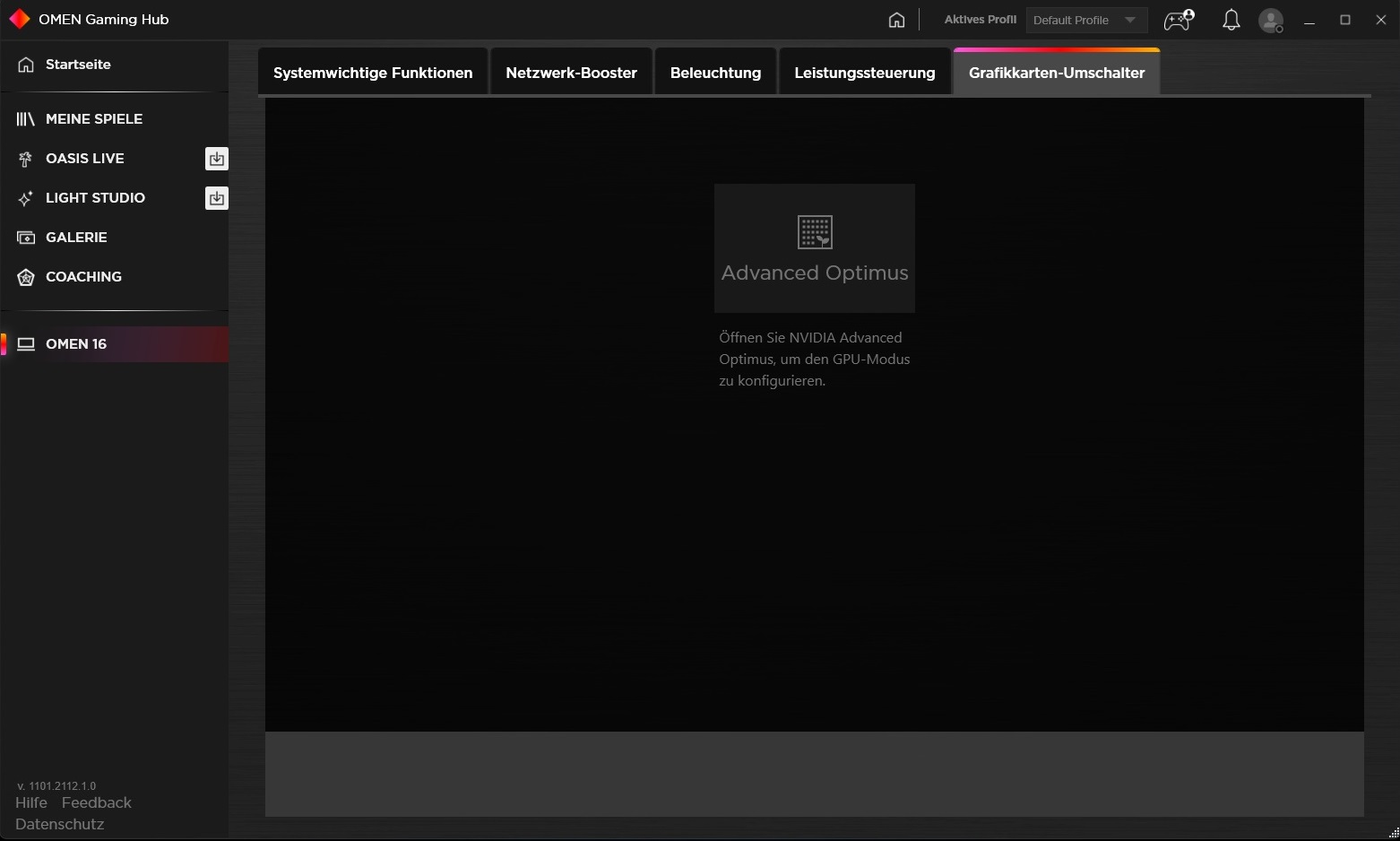The image size is (1400, 841).
Task: Click the NVIDIA Advanced Optimus description text
Action: (x=815, y=359)
